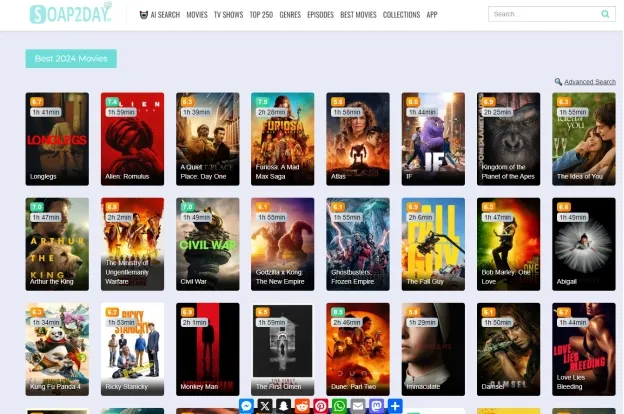Open the Movies menu

click(197, 15)
